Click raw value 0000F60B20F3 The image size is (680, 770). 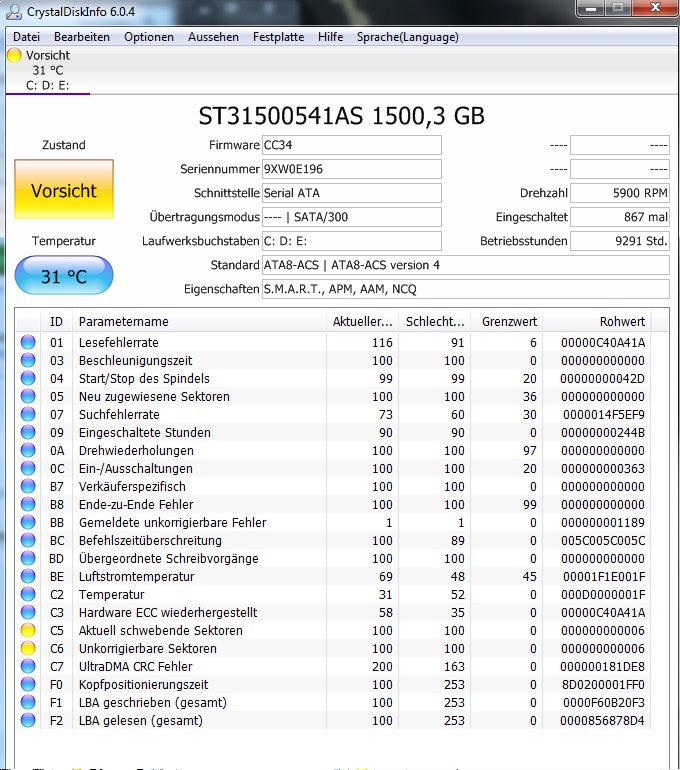pos(604,702)
